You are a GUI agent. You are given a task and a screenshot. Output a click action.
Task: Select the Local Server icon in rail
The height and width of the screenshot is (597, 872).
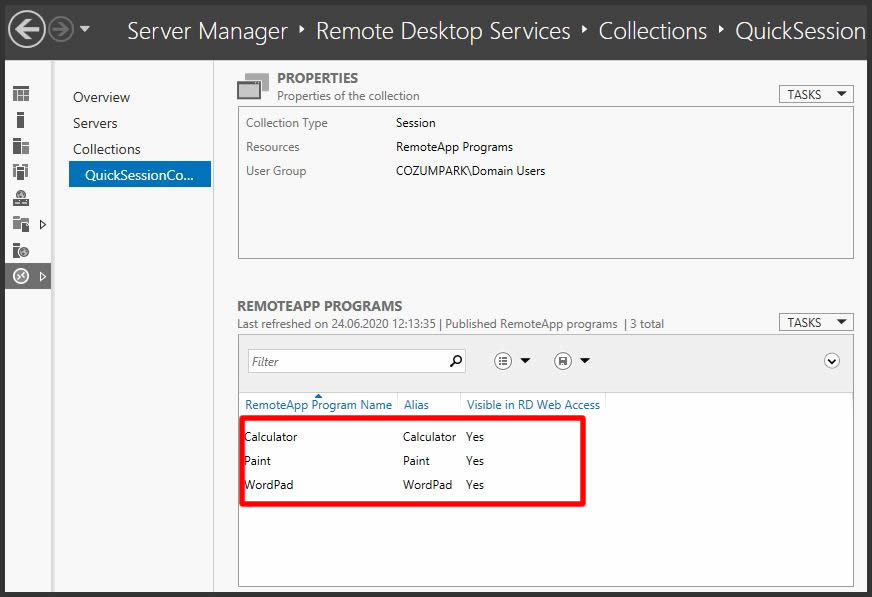21,120
